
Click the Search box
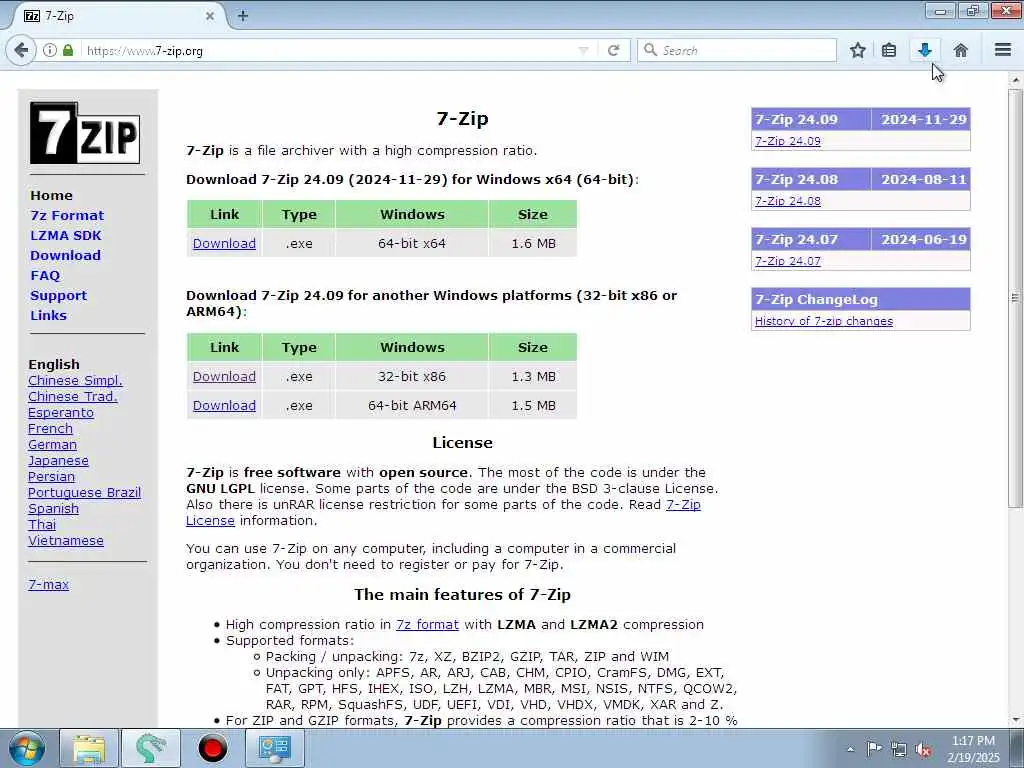coord(737,50)
